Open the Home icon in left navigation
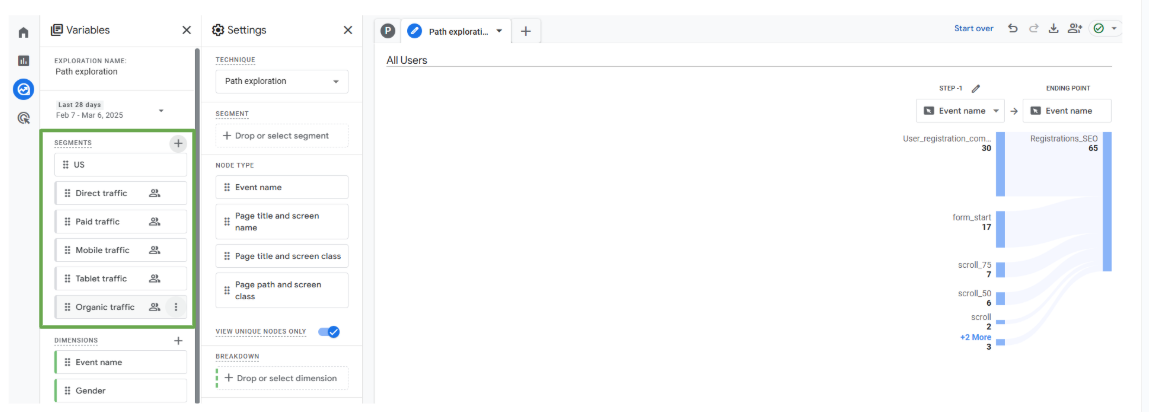 pyautogui.click(x=23, y=33)
